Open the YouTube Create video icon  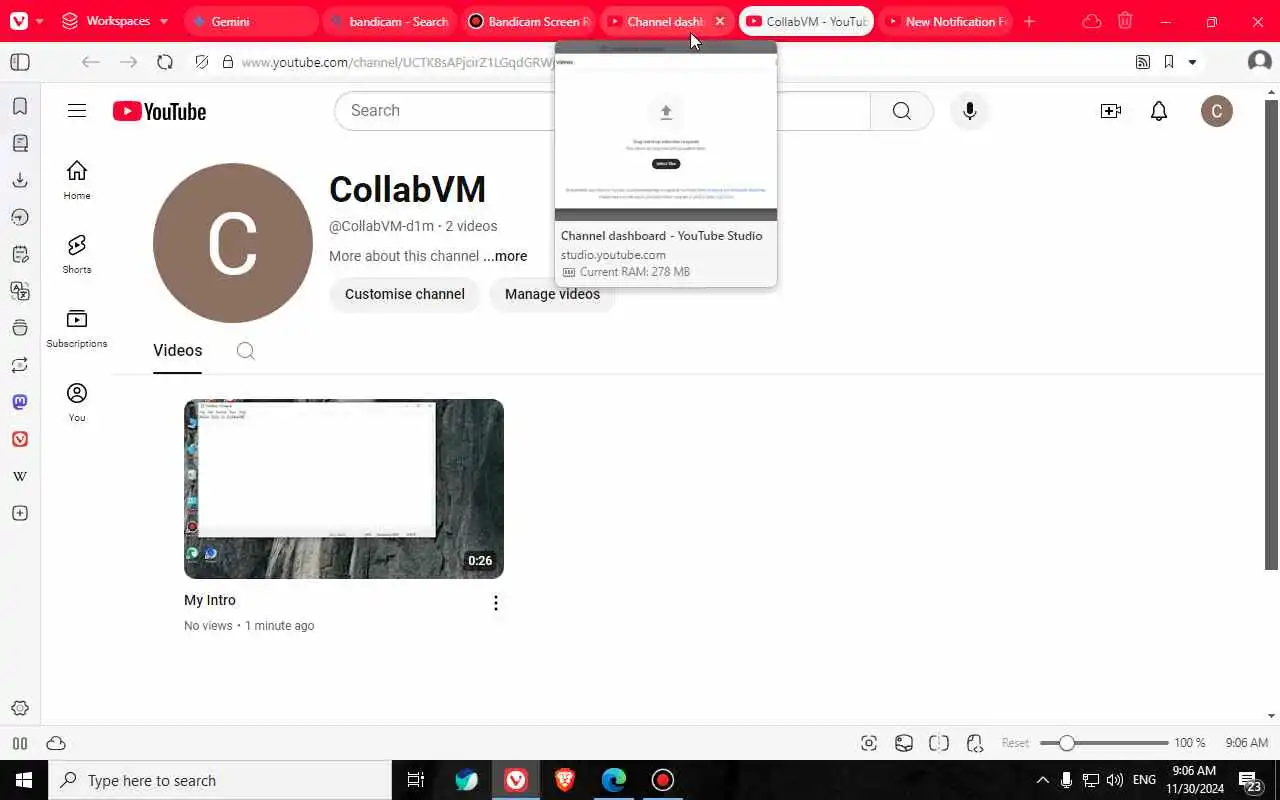tap(1111, 111)
